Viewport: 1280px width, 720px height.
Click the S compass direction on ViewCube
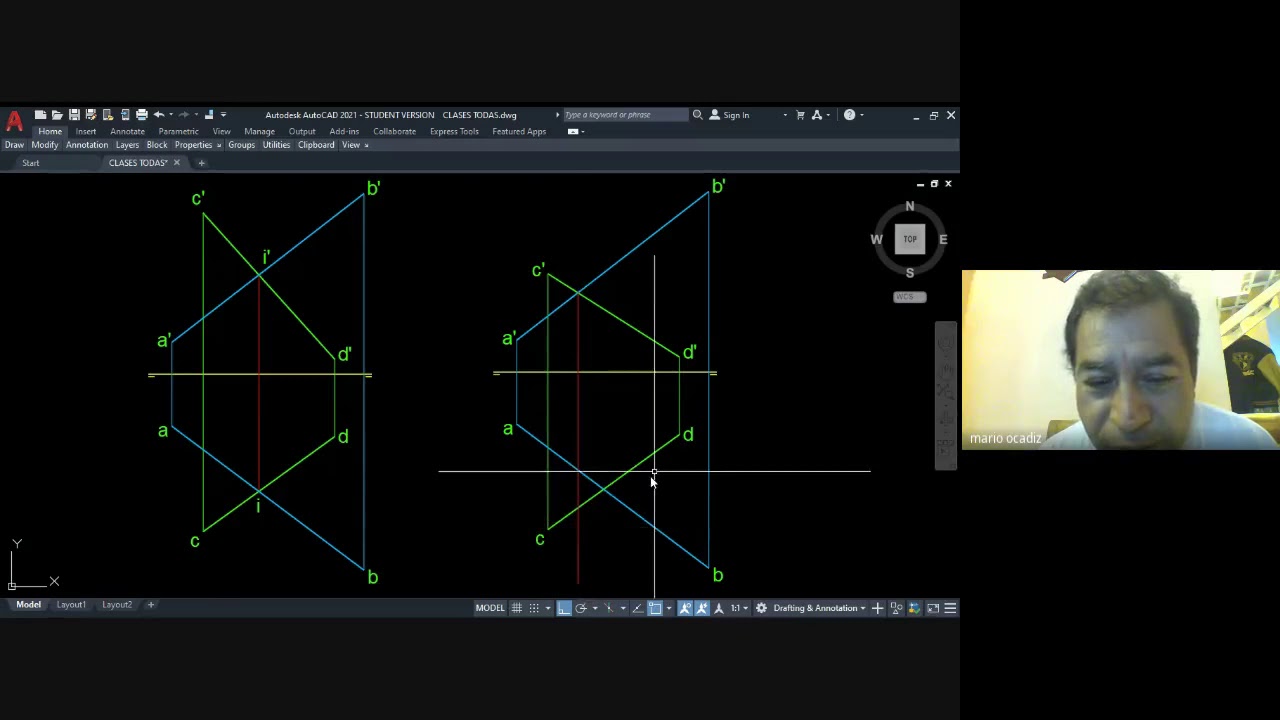tap(910, 273)
